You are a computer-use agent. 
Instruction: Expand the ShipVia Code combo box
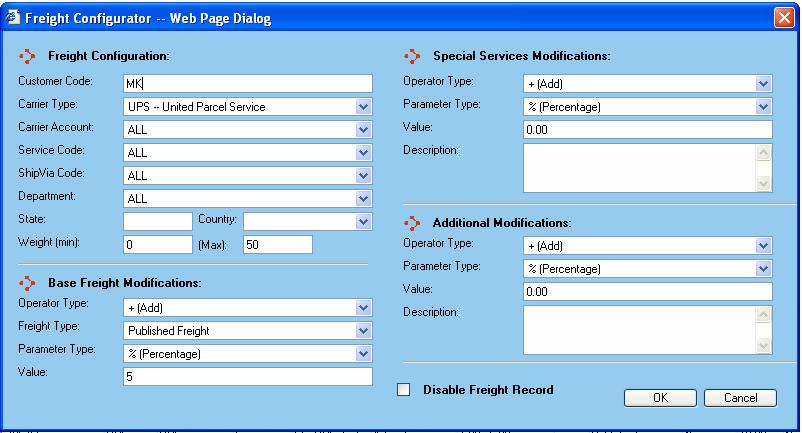click(x=363, y=175)
